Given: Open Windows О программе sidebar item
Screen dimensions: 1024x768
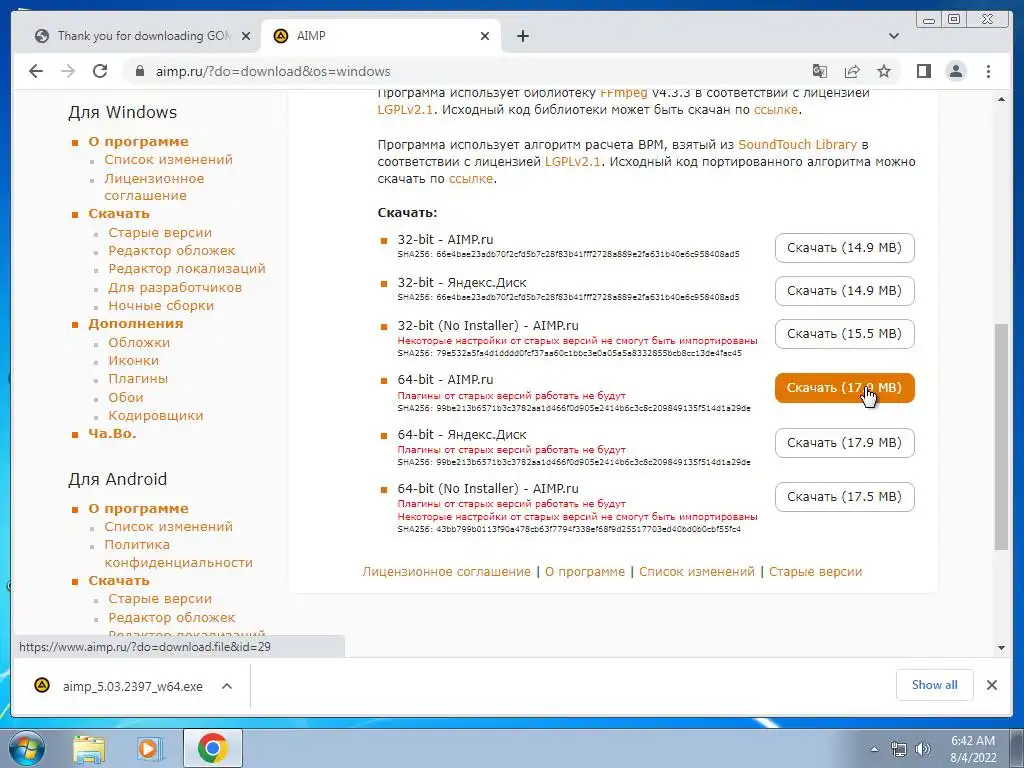Looking at the screenshot, I should (138, 142).
